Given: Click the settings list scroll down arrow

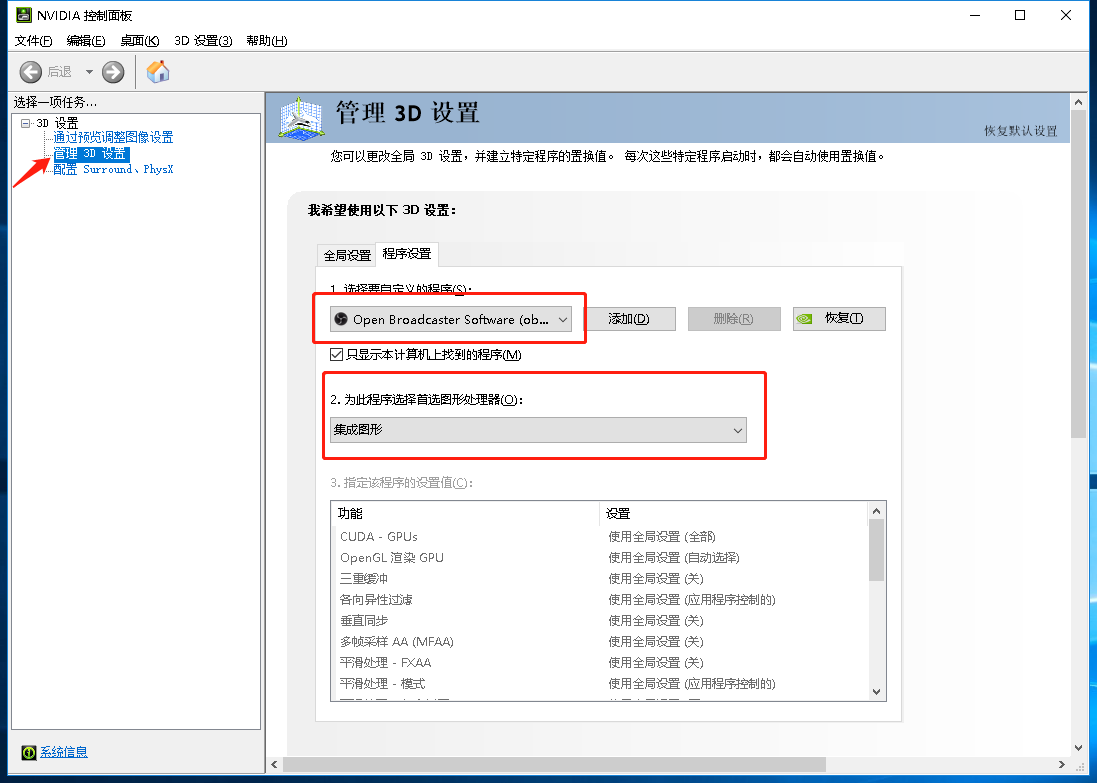Looking at the screenshot, I should click(x=877, y=691).
